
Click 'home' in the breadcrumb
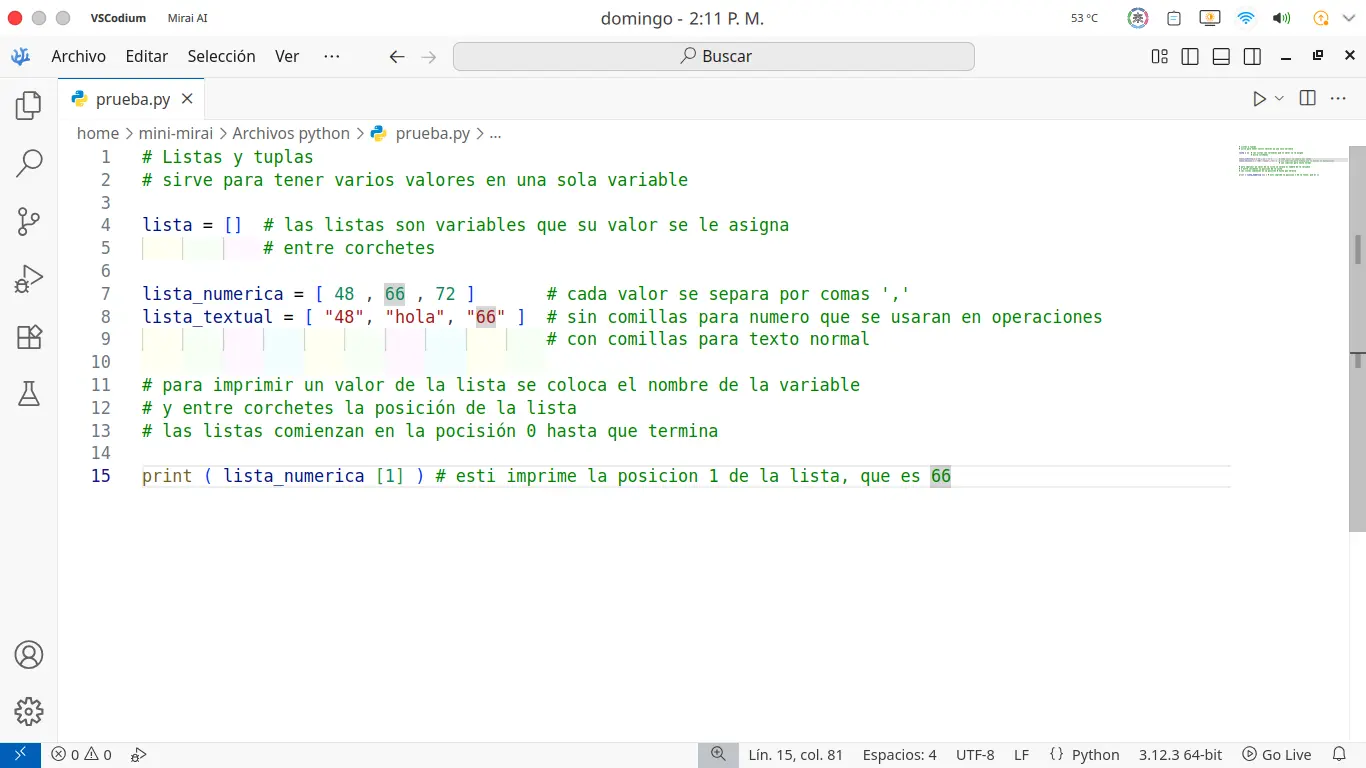point(98,133)
